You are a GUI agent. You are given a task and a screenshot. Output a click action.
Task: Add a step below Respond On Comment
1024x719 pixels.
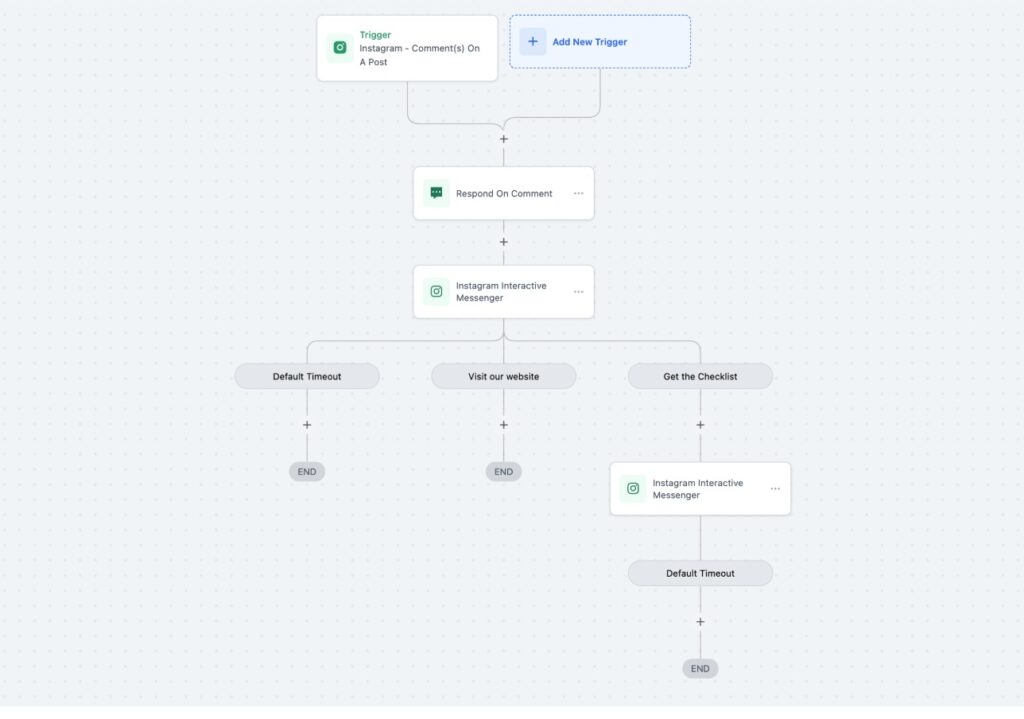coord(504,242)
